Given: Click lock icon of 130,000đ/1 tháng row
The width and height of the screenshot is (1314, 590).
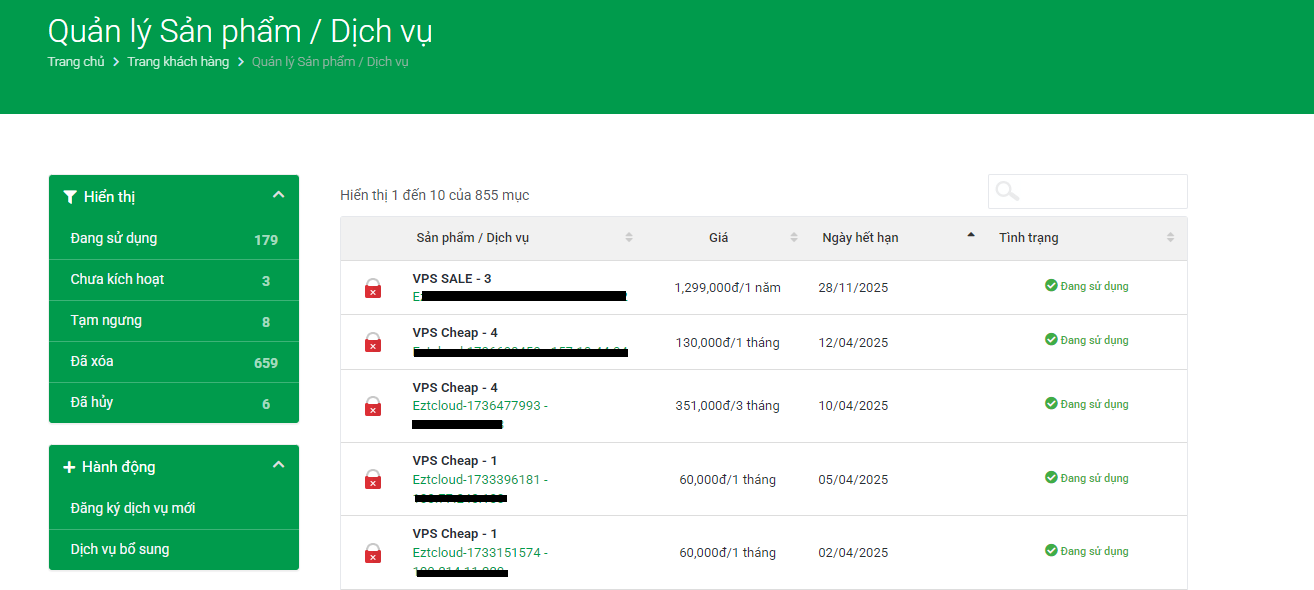Looking at the screenshot, I should (x=372, y=343).
